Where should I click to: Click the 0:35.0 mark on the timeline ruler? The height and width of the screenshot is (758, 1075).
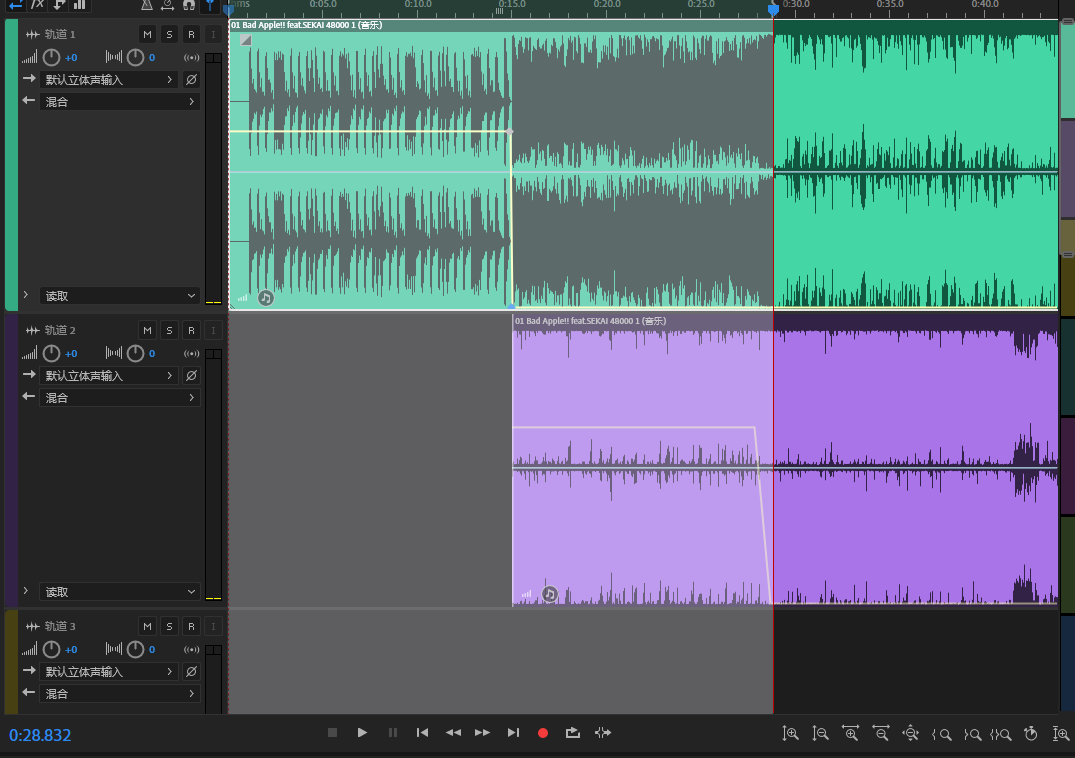tap(889, 6)
